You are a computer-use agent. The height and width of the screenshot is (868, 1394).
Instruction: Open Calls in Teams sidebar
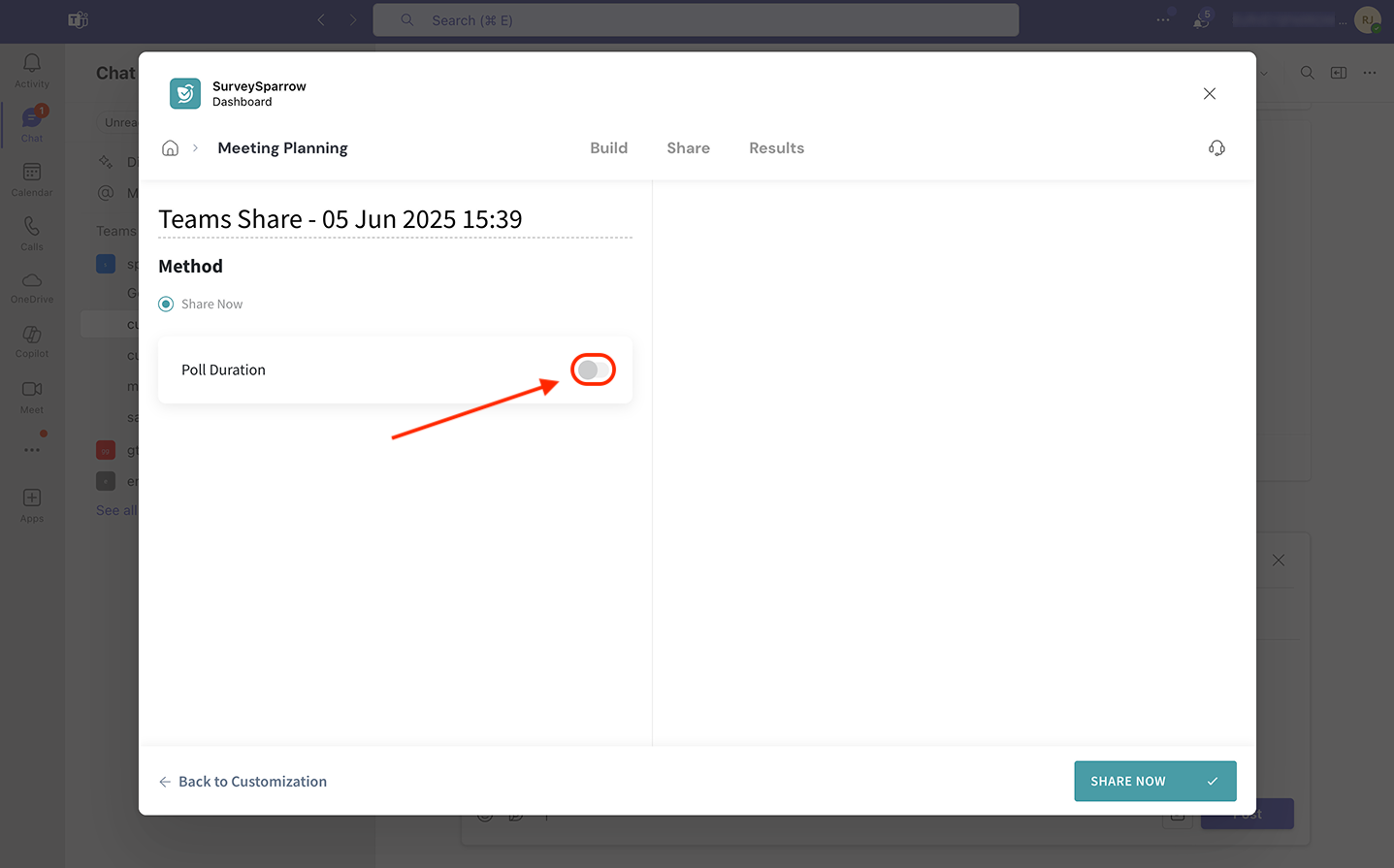32,233
